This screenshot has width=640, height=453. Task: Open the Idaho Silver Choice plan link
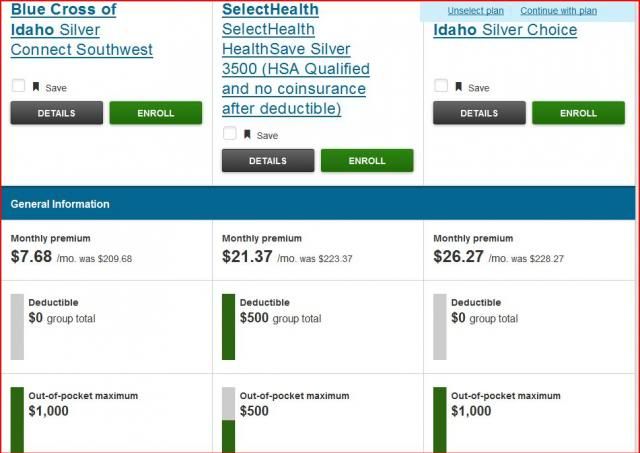pyautogui.click(x=505, y=30)
